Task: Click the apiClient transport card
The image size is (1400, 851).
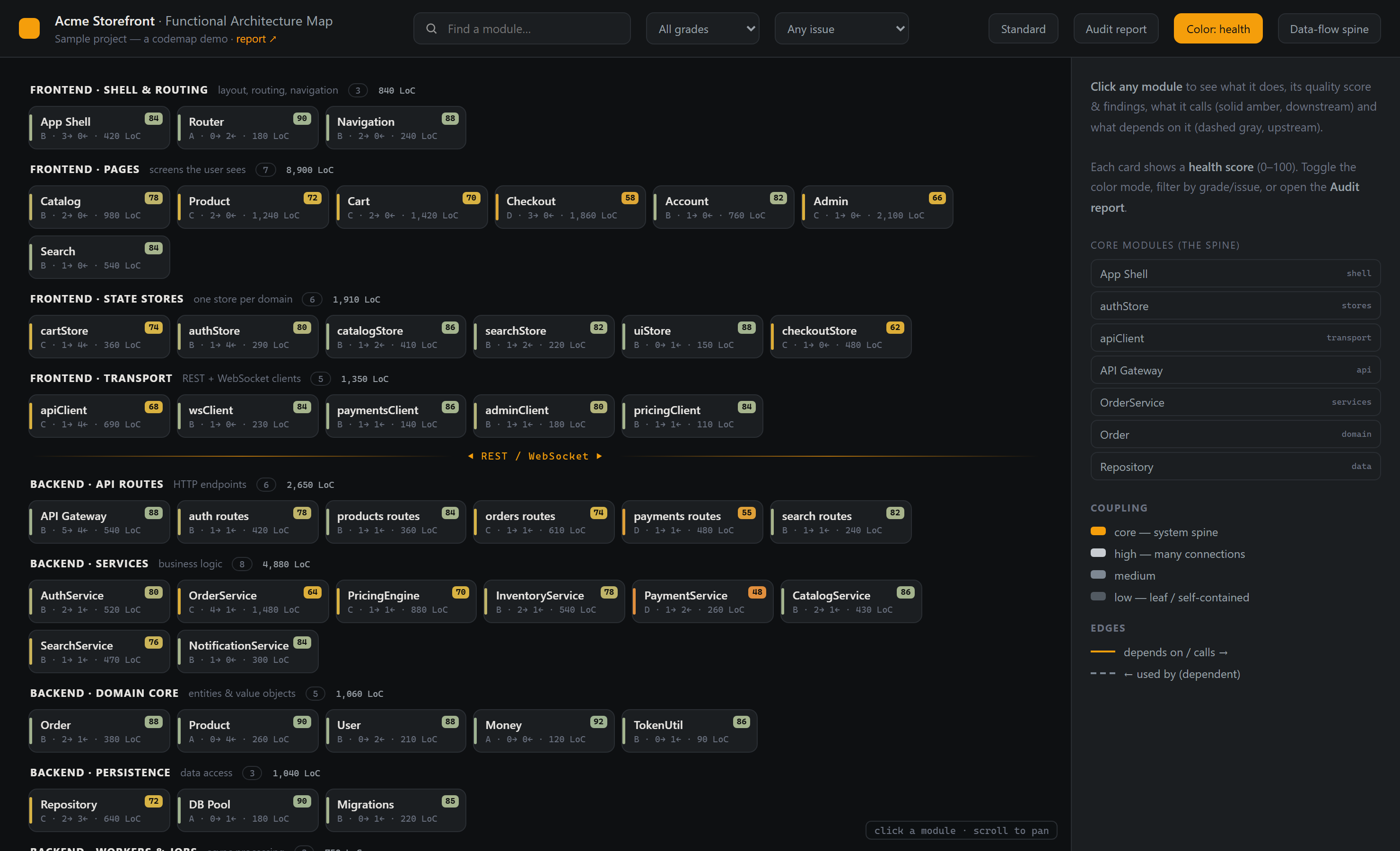Action: (99, 417)
